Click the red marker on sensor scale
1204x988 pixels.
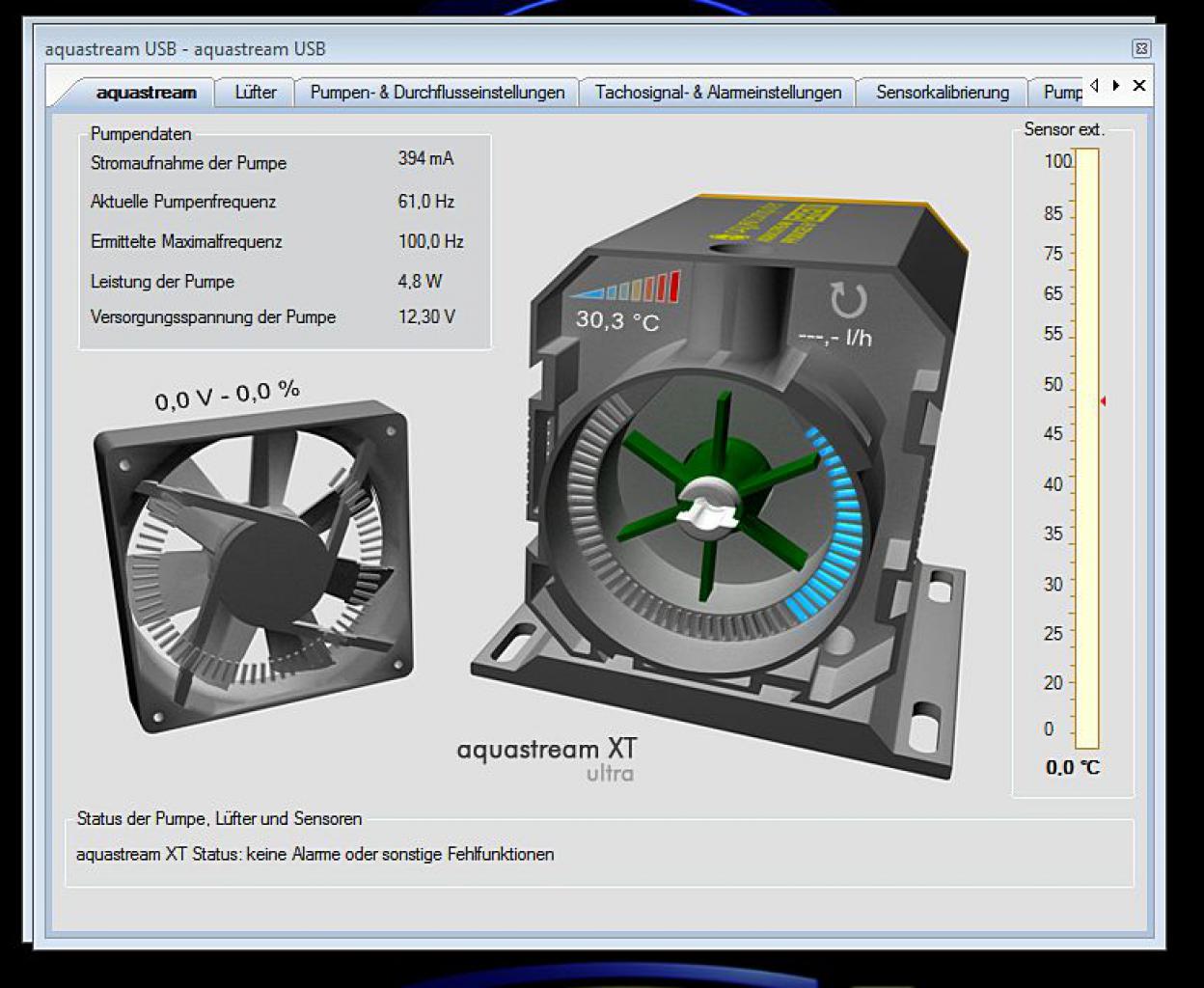pos(1103,401)
